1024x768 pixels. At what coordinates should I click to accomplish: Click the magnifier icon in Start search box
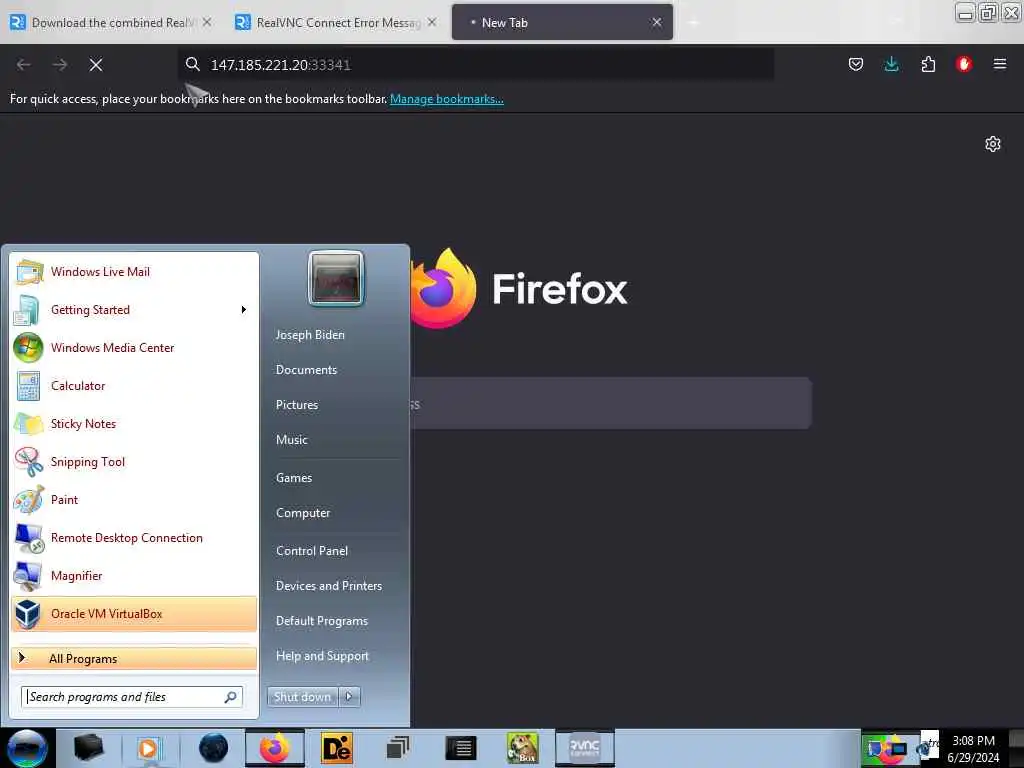click(x=231, y=697)
